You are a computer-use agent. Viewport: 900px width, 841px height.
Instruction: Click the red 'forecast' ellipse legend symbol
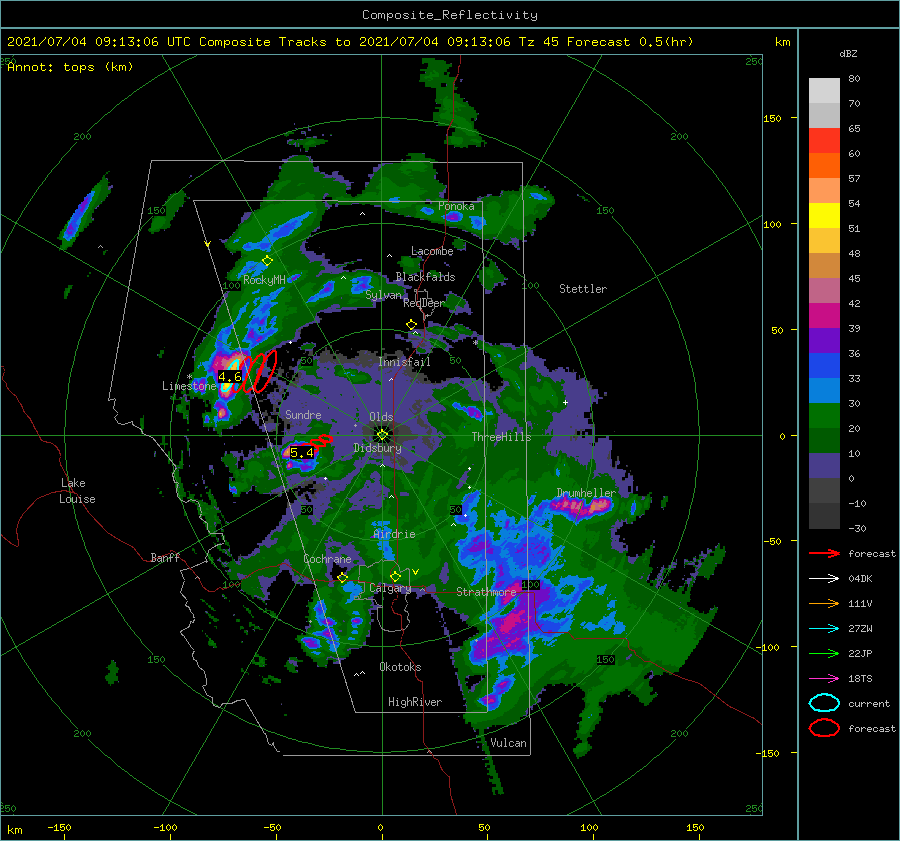click(824, 728)
